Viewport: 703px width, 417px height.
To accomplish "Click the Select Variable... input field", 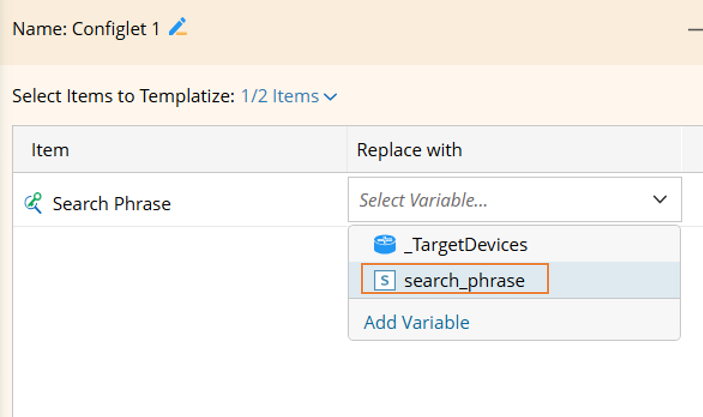I will [x=500, y=200].
